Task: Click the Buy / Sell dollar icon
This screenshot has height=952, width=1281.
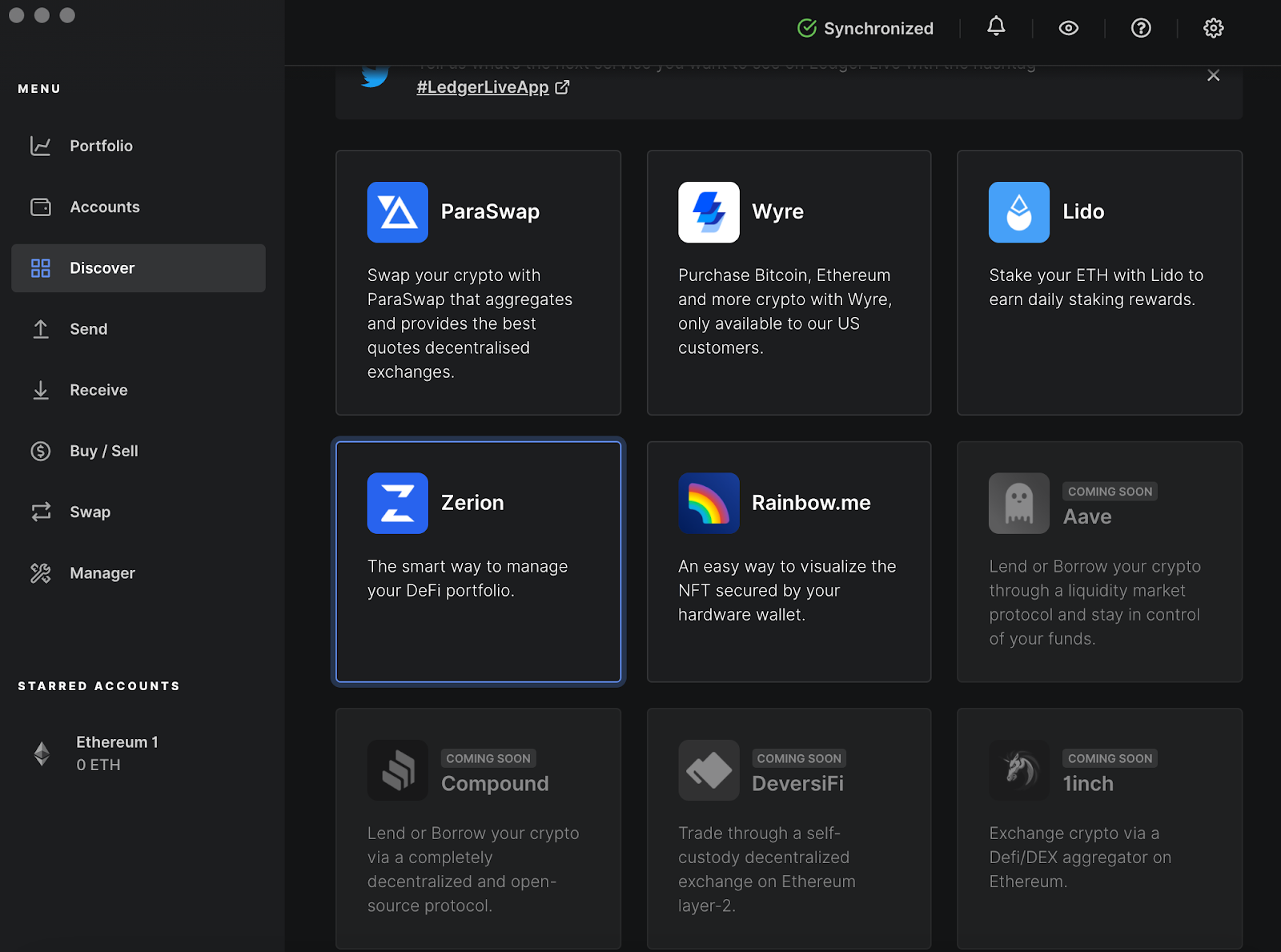Action: tap(41, 451)
